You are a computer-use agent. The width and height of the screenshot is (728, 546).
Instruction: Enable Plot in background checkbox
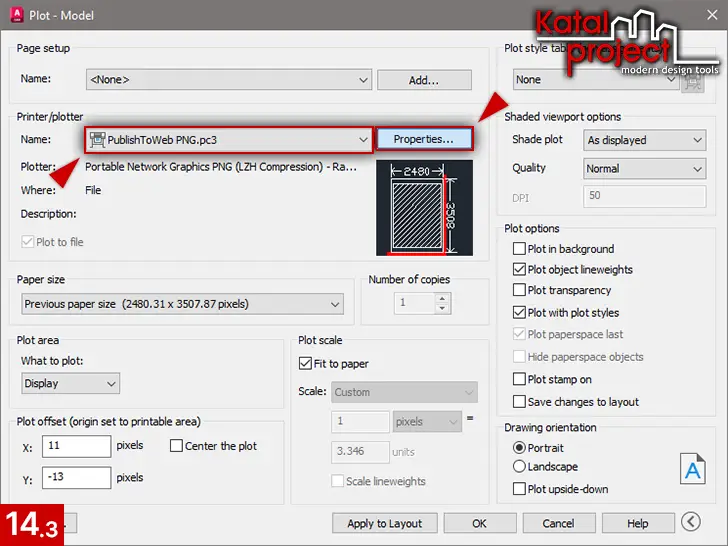(519, 249)
